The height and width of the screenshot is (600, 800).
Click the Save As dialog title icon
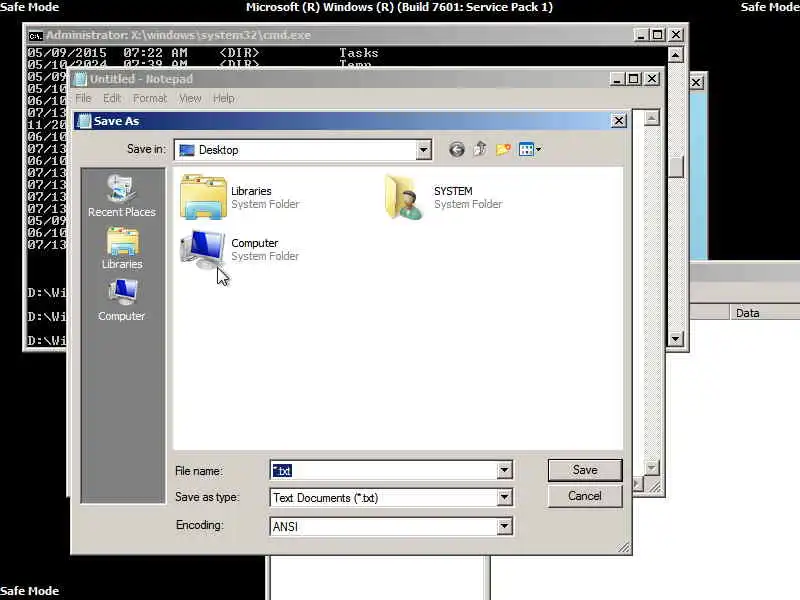(84, 121)
